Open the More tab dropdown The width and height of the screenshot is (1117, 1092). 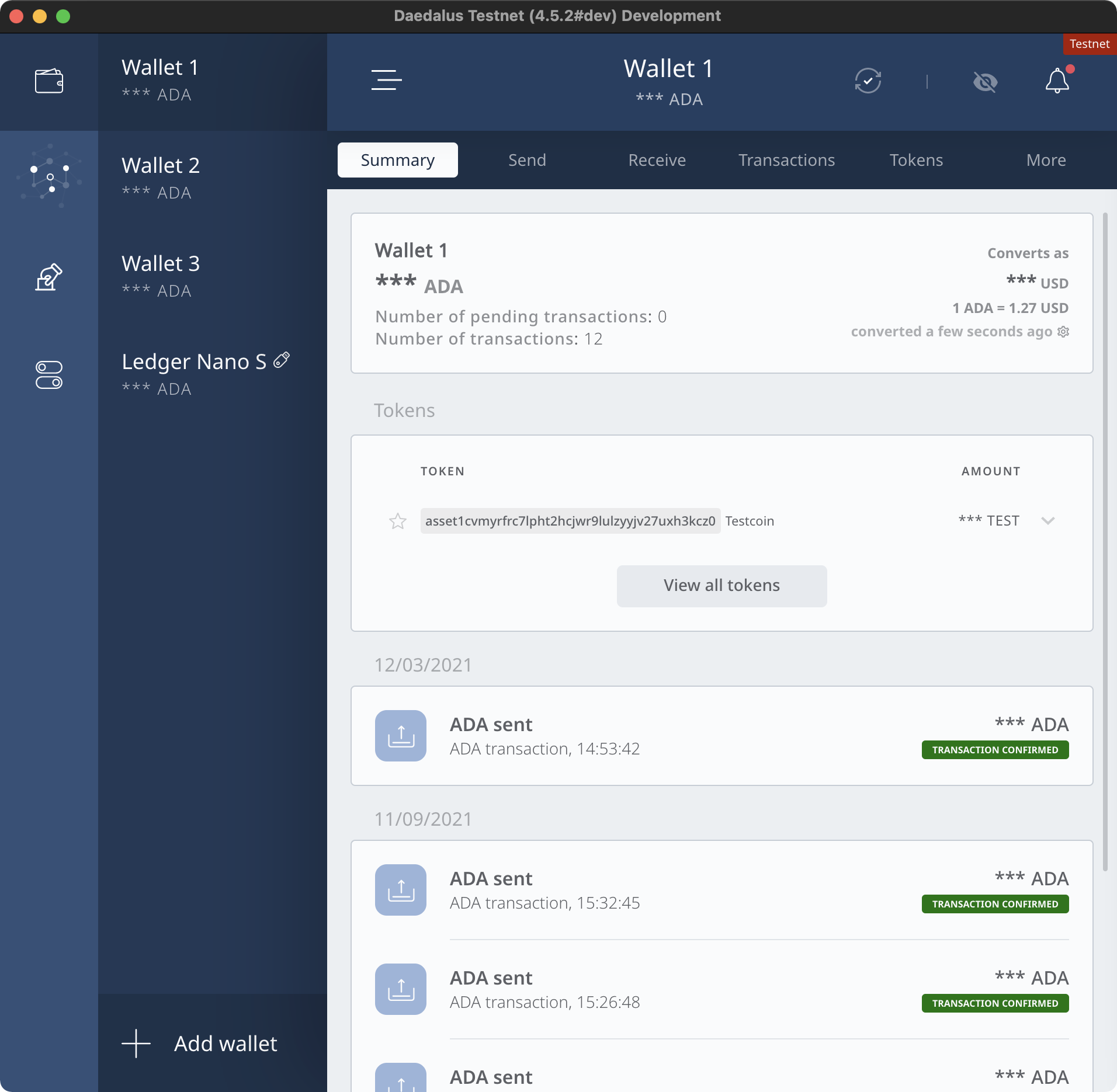[1046, 160]
